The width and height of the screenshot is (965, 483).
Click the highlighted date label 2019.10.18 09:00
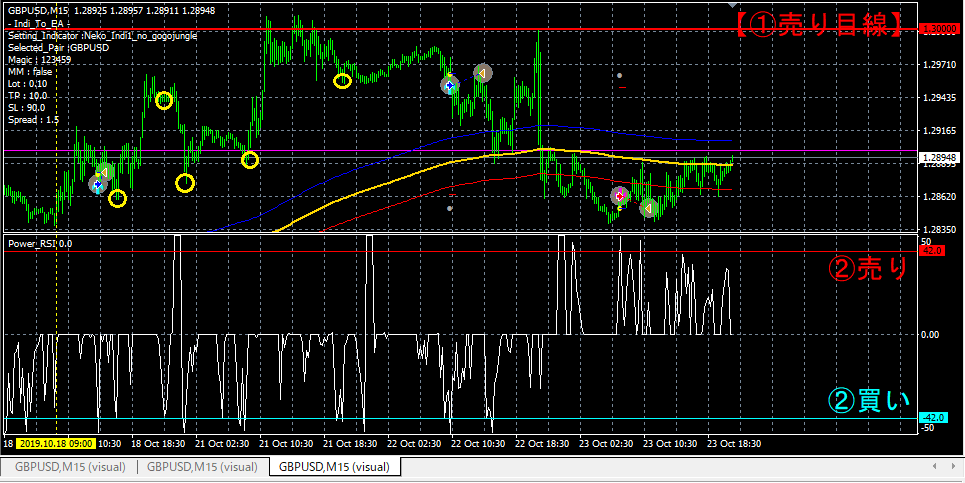[56, 444]
